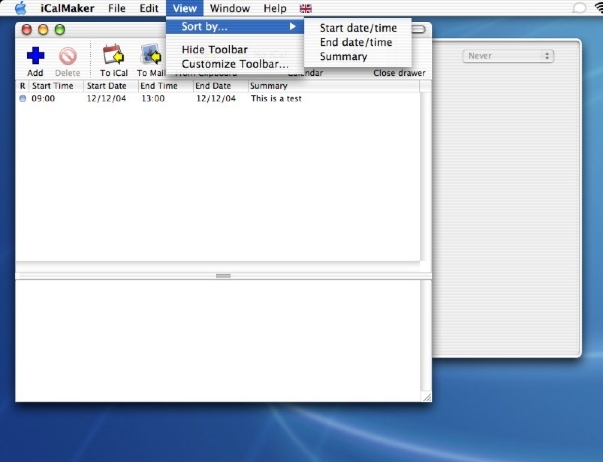Click the Start Time column header

coord(56,86)
